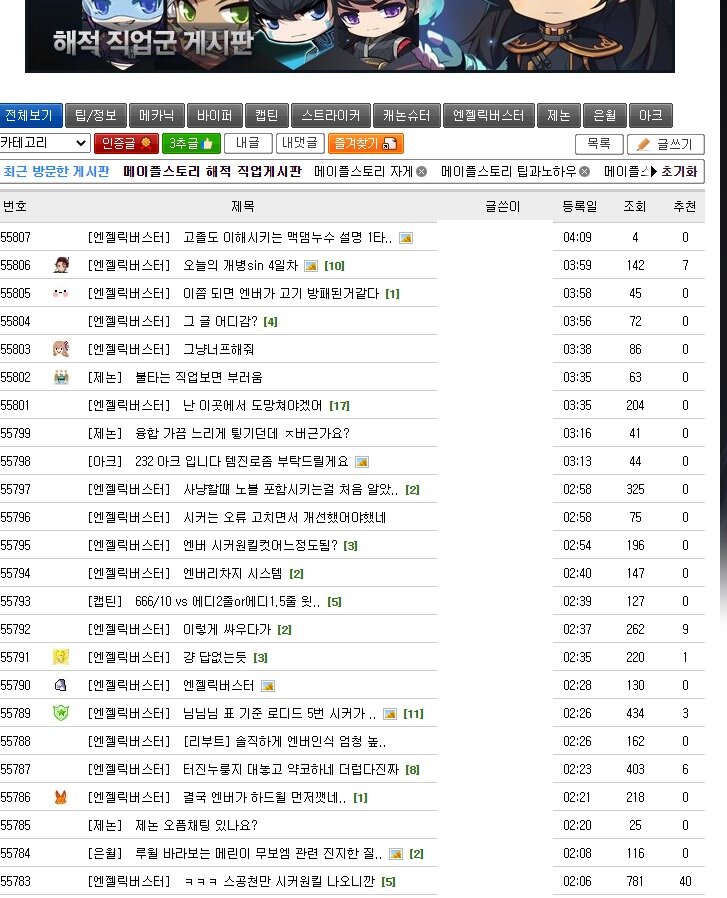727x898 pixels.
Task: Click [은월] category tag on post 55784
Action: 105,853
